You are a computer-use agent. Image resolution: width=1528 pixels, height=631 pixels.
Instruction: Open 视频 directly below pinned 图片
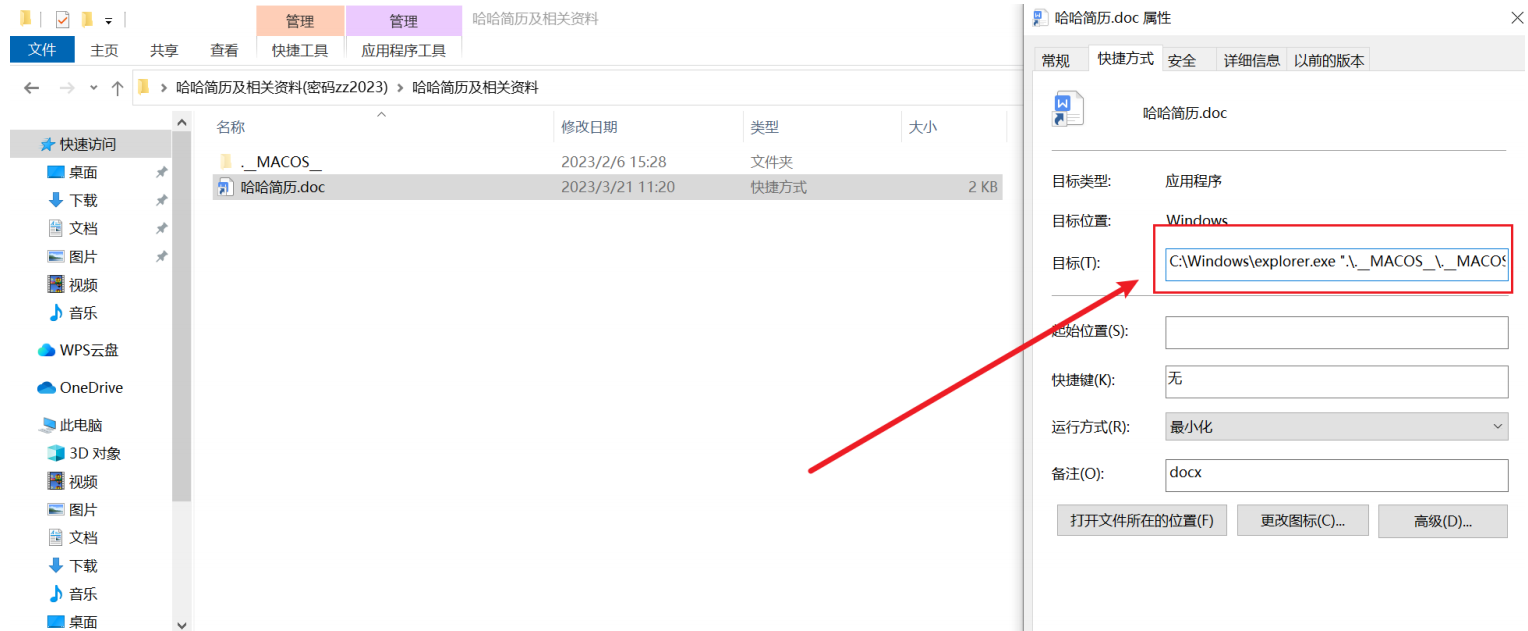(x=83, y=285)
